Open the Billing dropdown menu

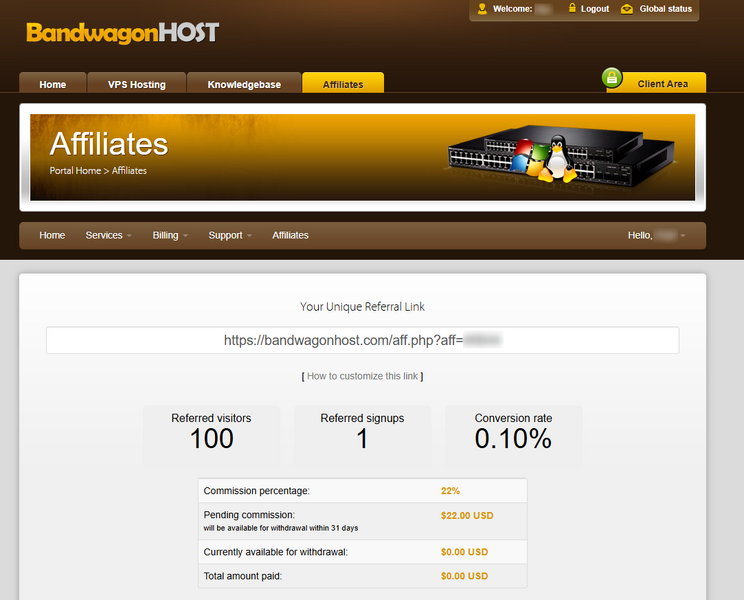coord(170,236)
